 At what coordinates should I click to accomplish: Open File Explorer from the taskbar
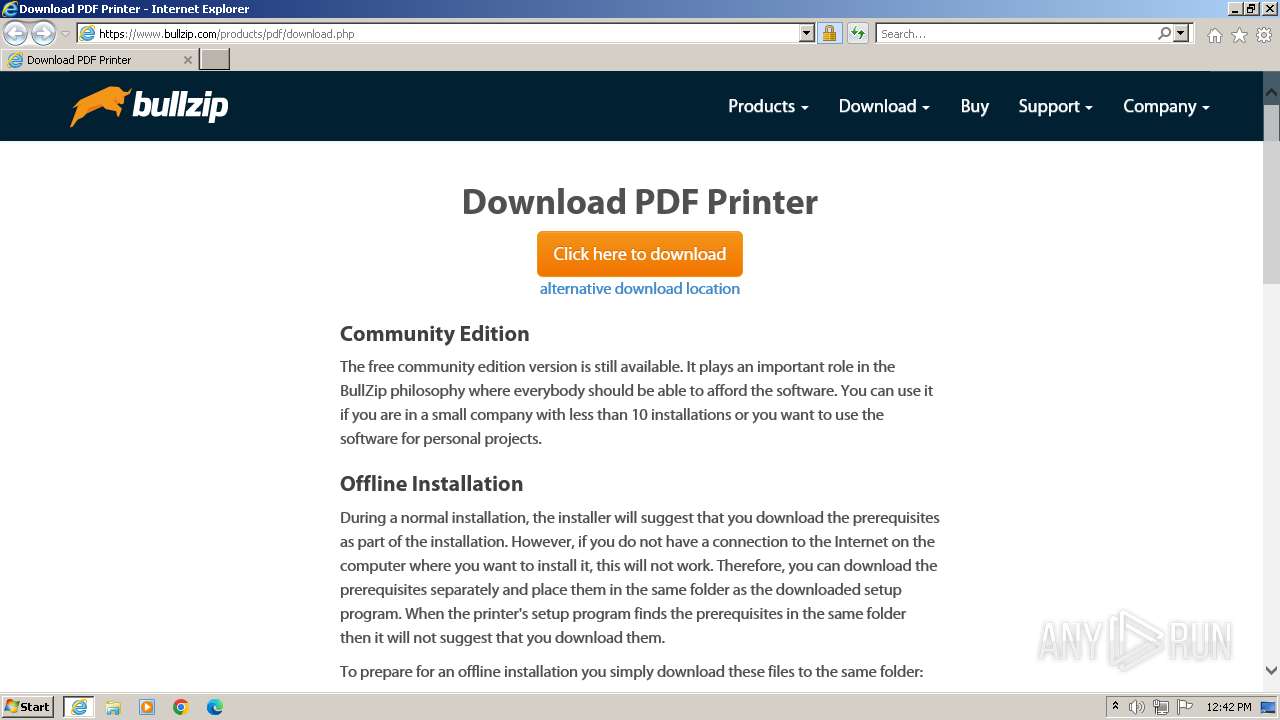[x=113, y=707]
